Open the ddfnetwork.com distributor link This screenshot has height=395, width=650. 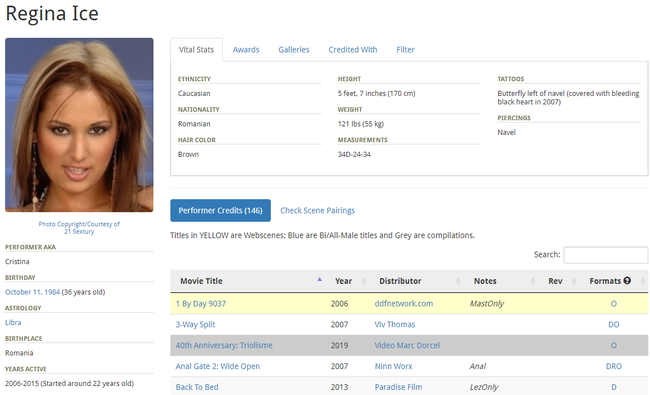[x=403, y=304]
